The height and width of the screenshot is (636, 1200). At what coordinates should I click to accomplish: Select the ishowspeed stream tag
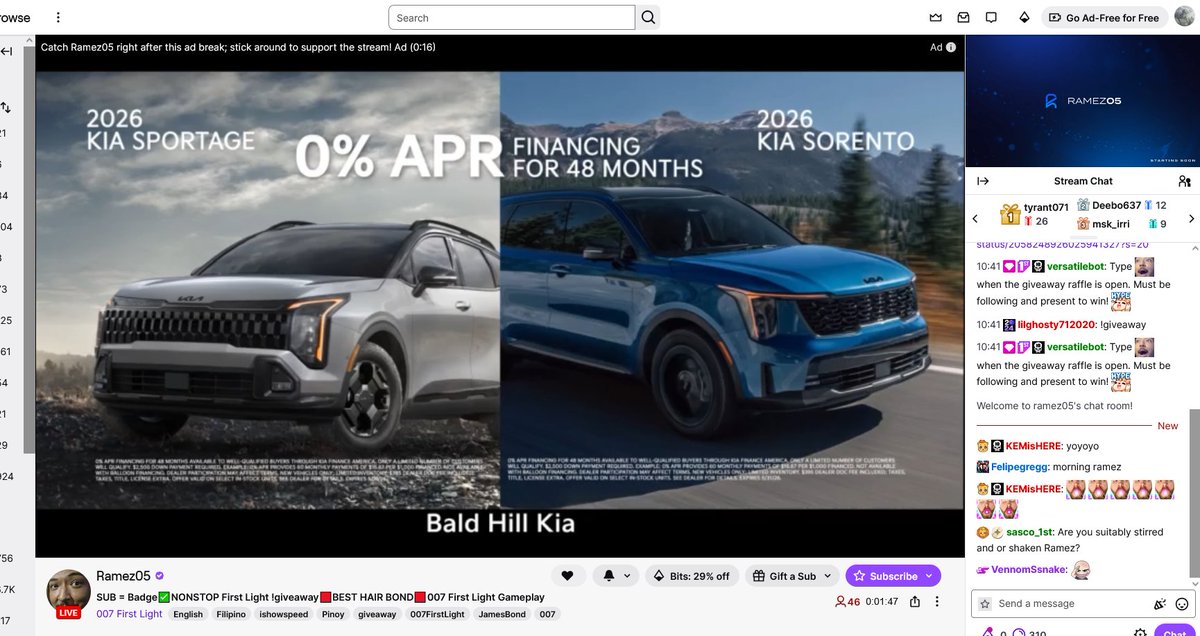(286, 614)
